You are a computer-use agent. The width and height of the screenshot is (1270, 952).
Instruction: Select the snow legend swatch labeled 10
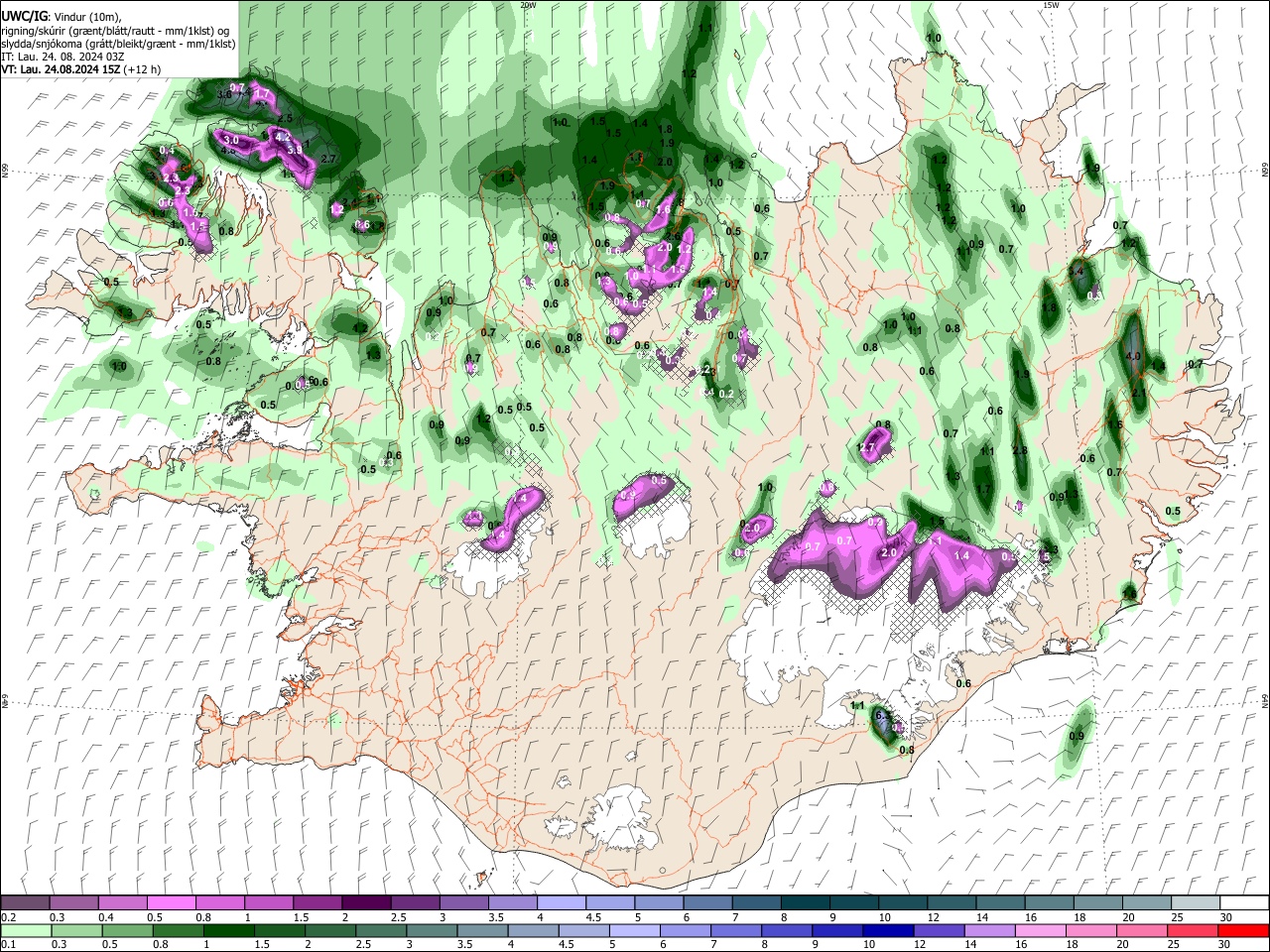tap(901, 902)
